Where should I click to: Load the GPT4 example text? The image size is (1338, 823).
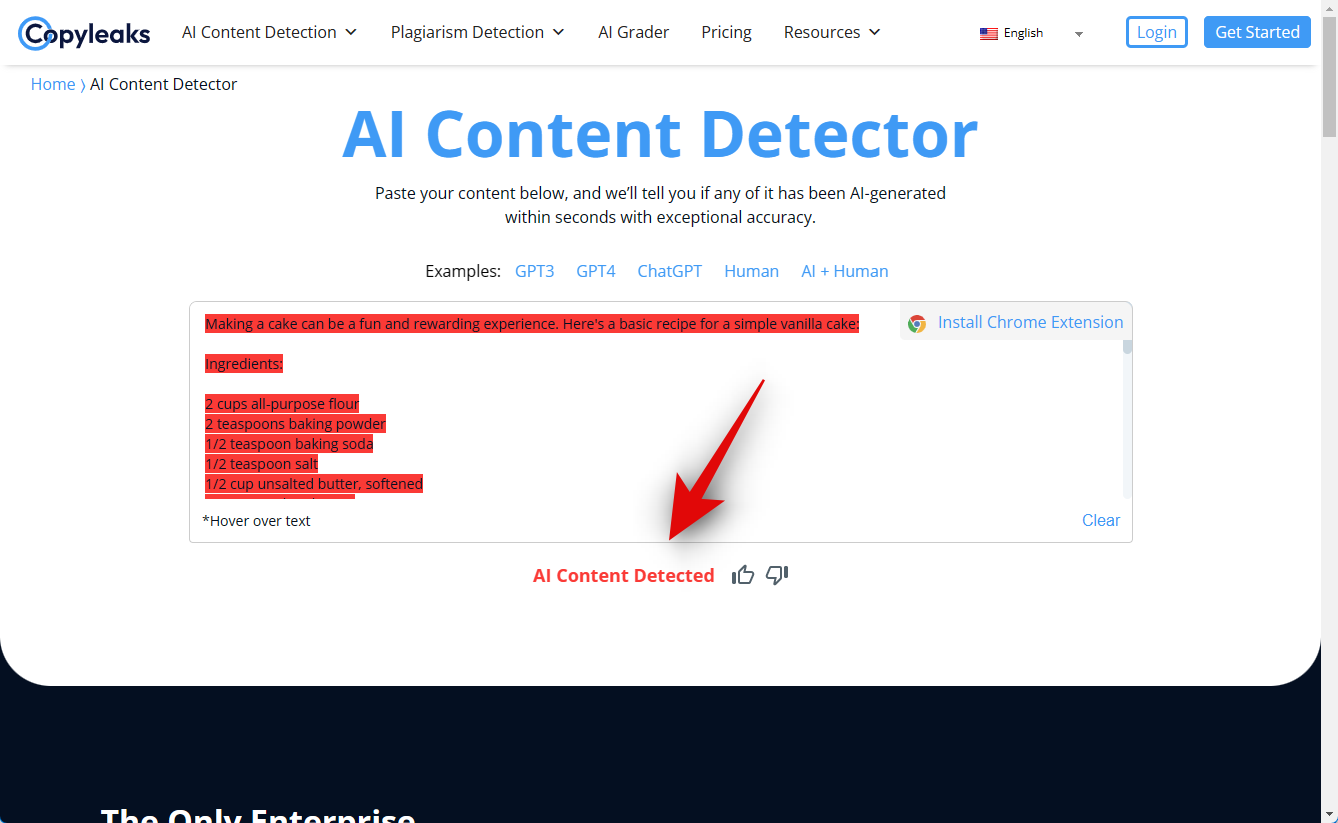(x=596, y=271)
